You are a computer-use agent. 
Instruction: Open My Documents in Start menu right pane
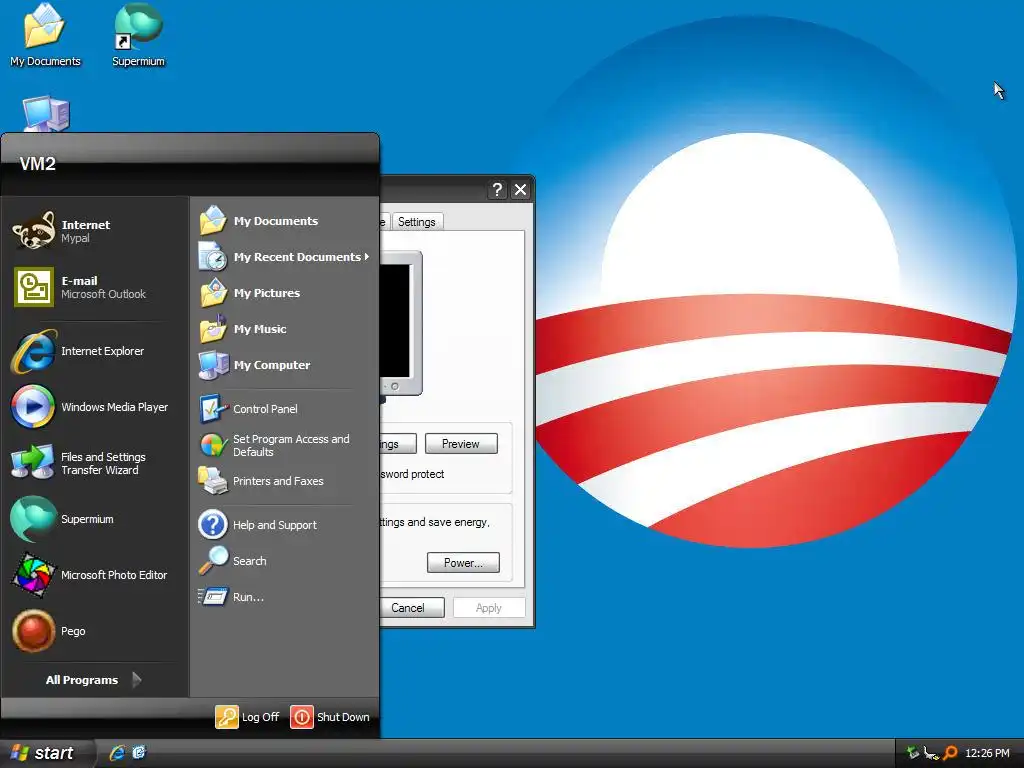click(284, 221)
